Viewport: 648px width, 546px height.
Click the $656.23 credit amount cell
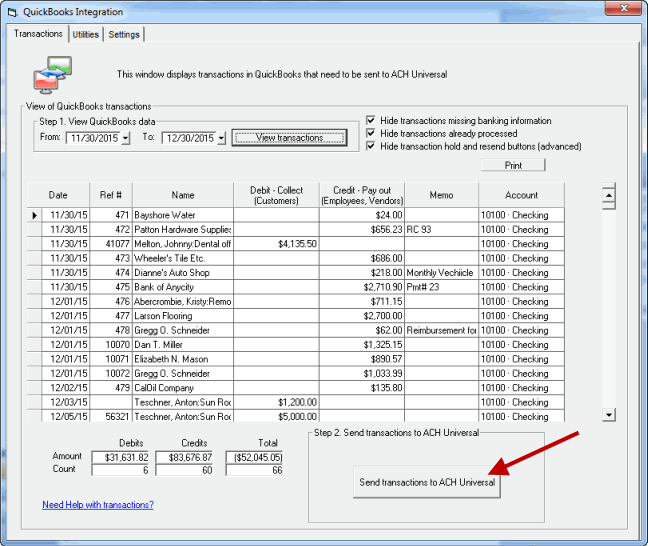[362, 229]
